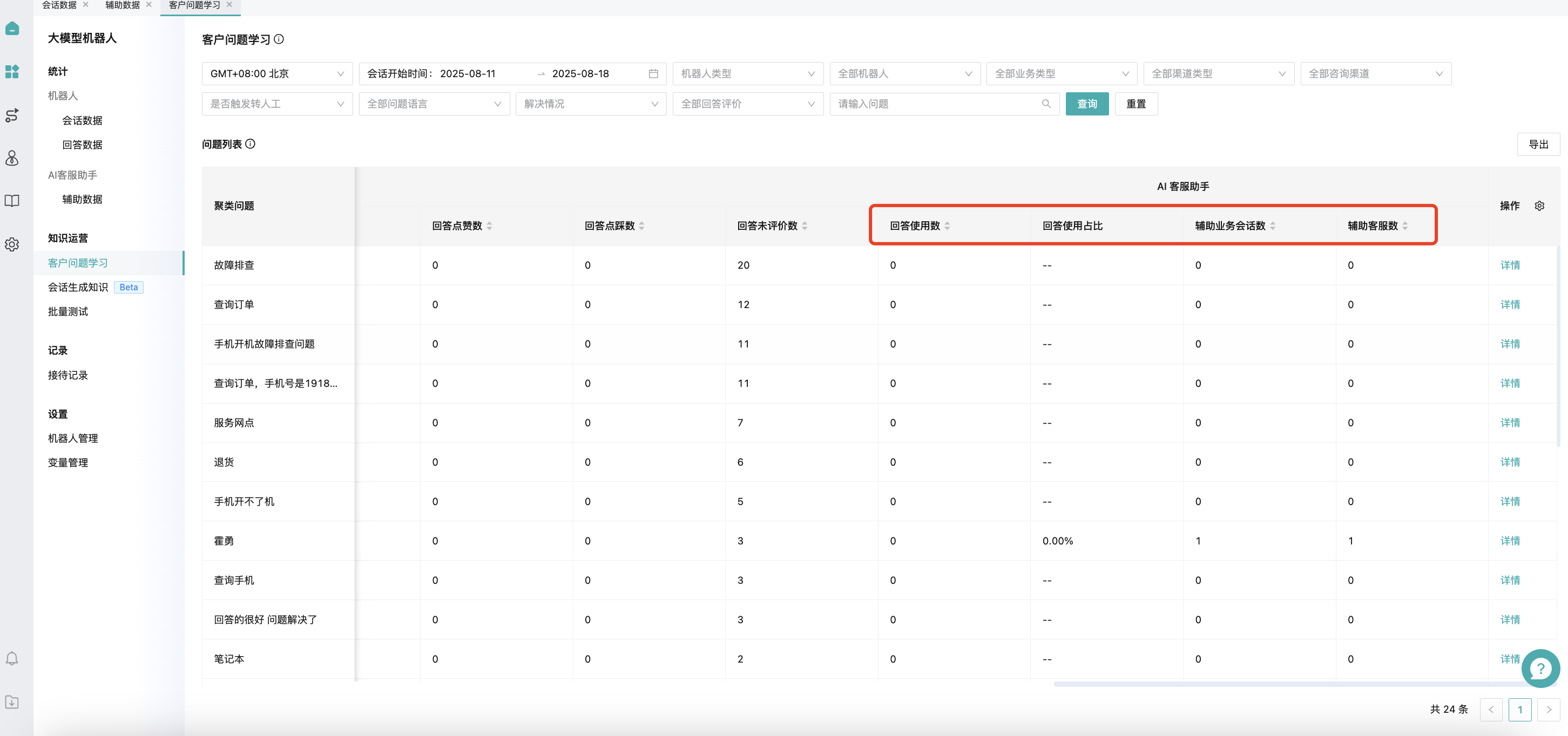Sort by 辅助业务会话数 column
The height and width of the screenshot is (736, 1568).
[1273, 226]
